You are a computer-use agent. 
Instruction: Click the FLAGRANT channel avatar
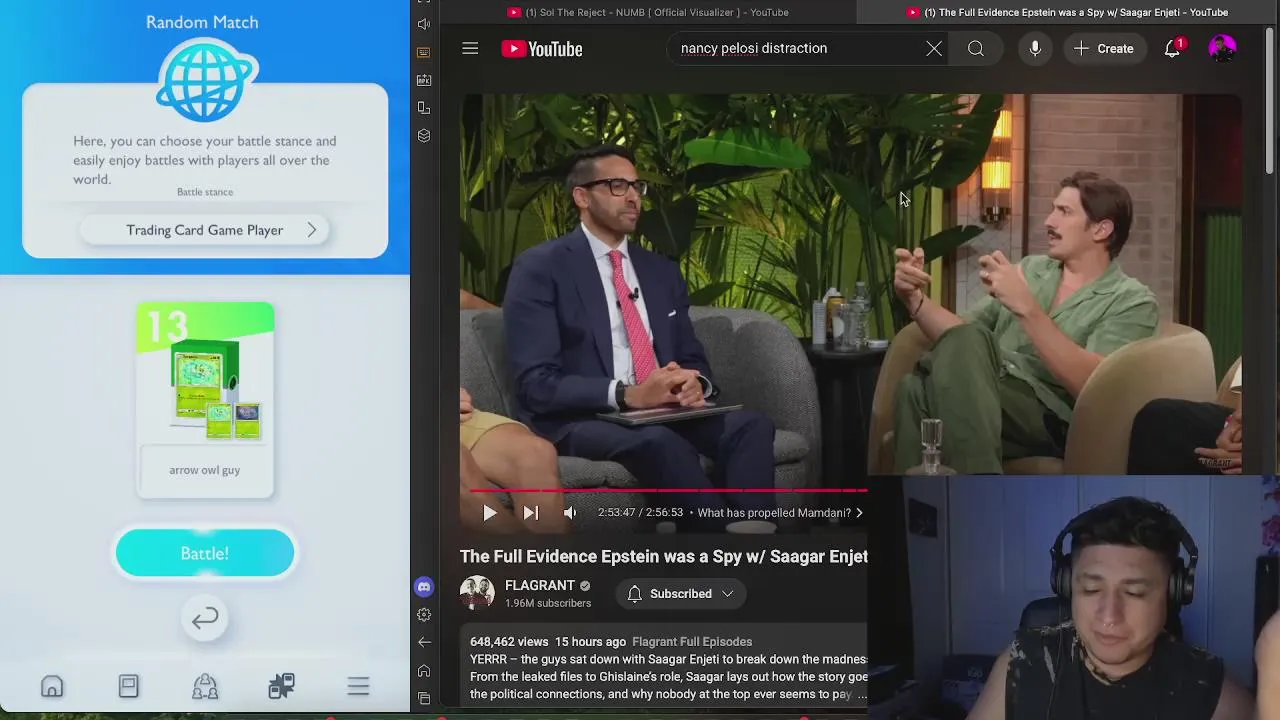coord(477,593)
